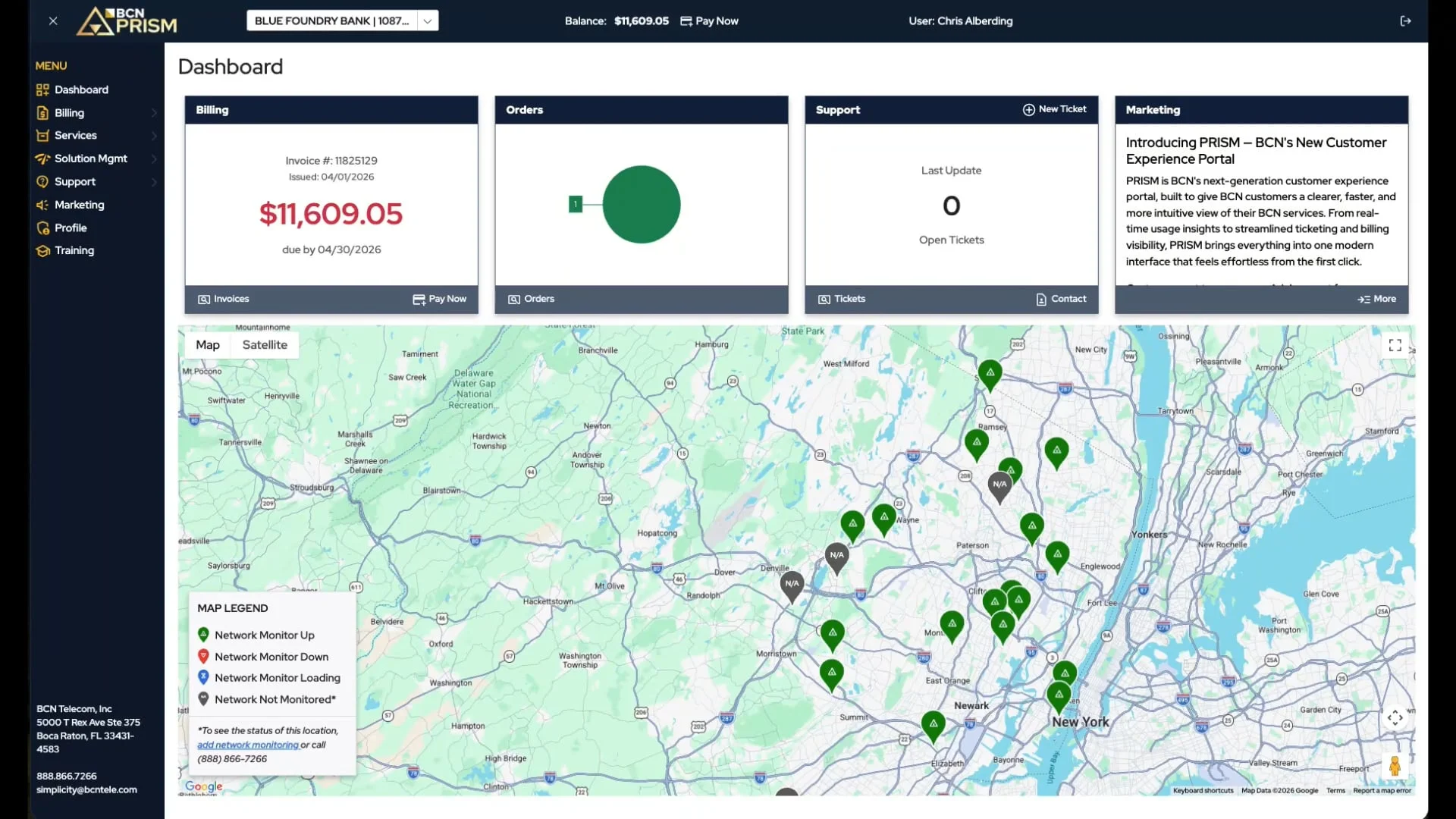Image resolution: width=1456 pixels, height=819 pixels.
Task: Open the map Terms link
Action: pos(1335,791)
